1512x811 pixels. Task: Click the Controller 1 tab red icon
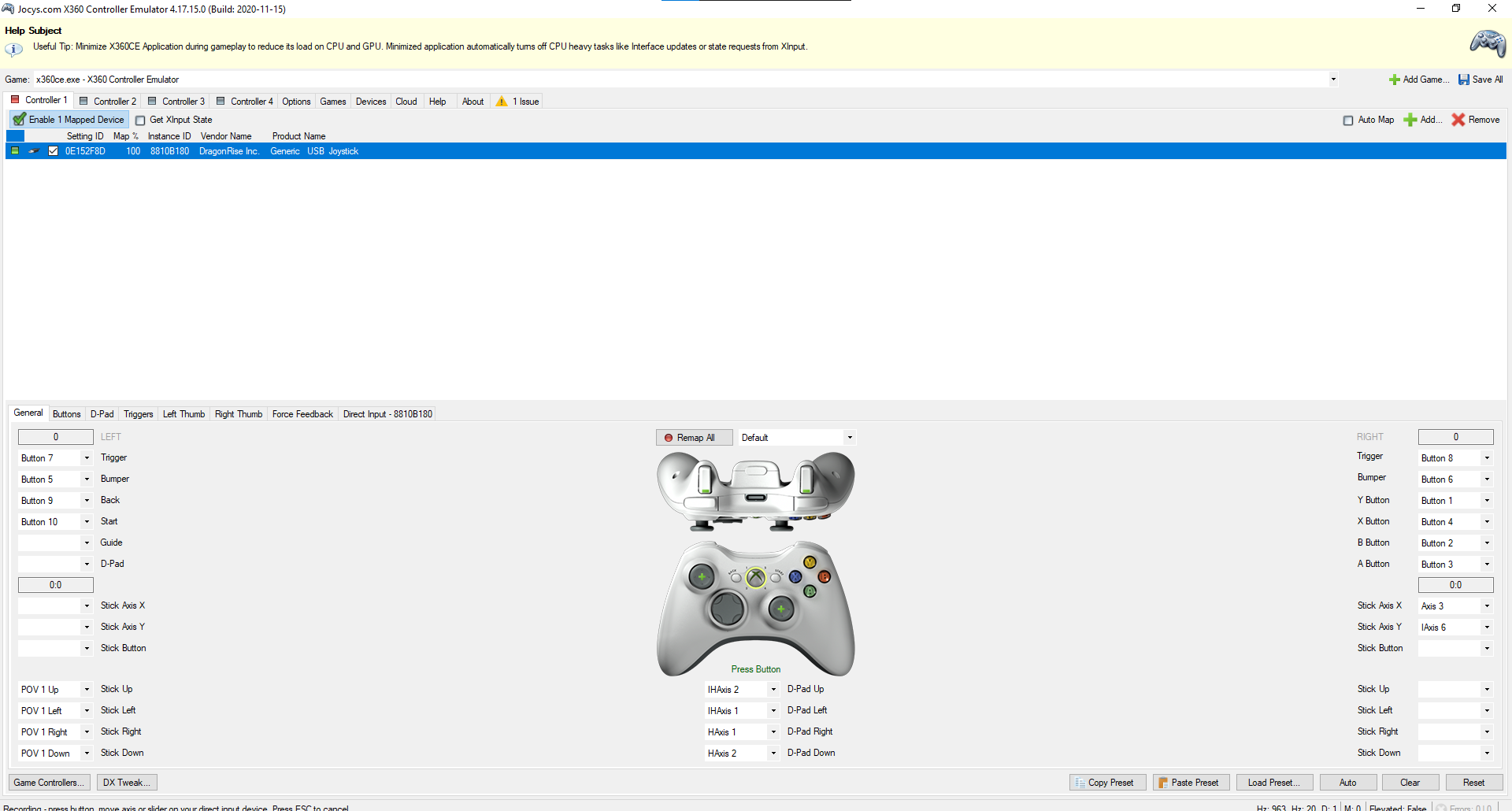pos(15,100)
